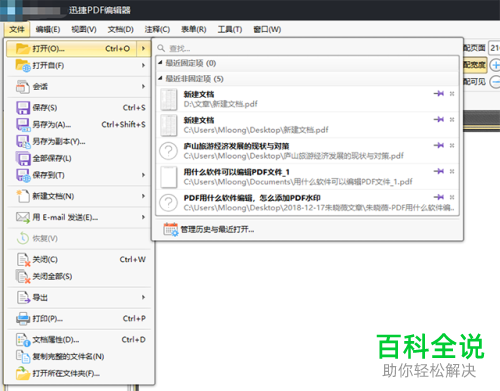Click the zoom in plus button
Viewport: 500px width, 391px height.
(x=495, y=65)
